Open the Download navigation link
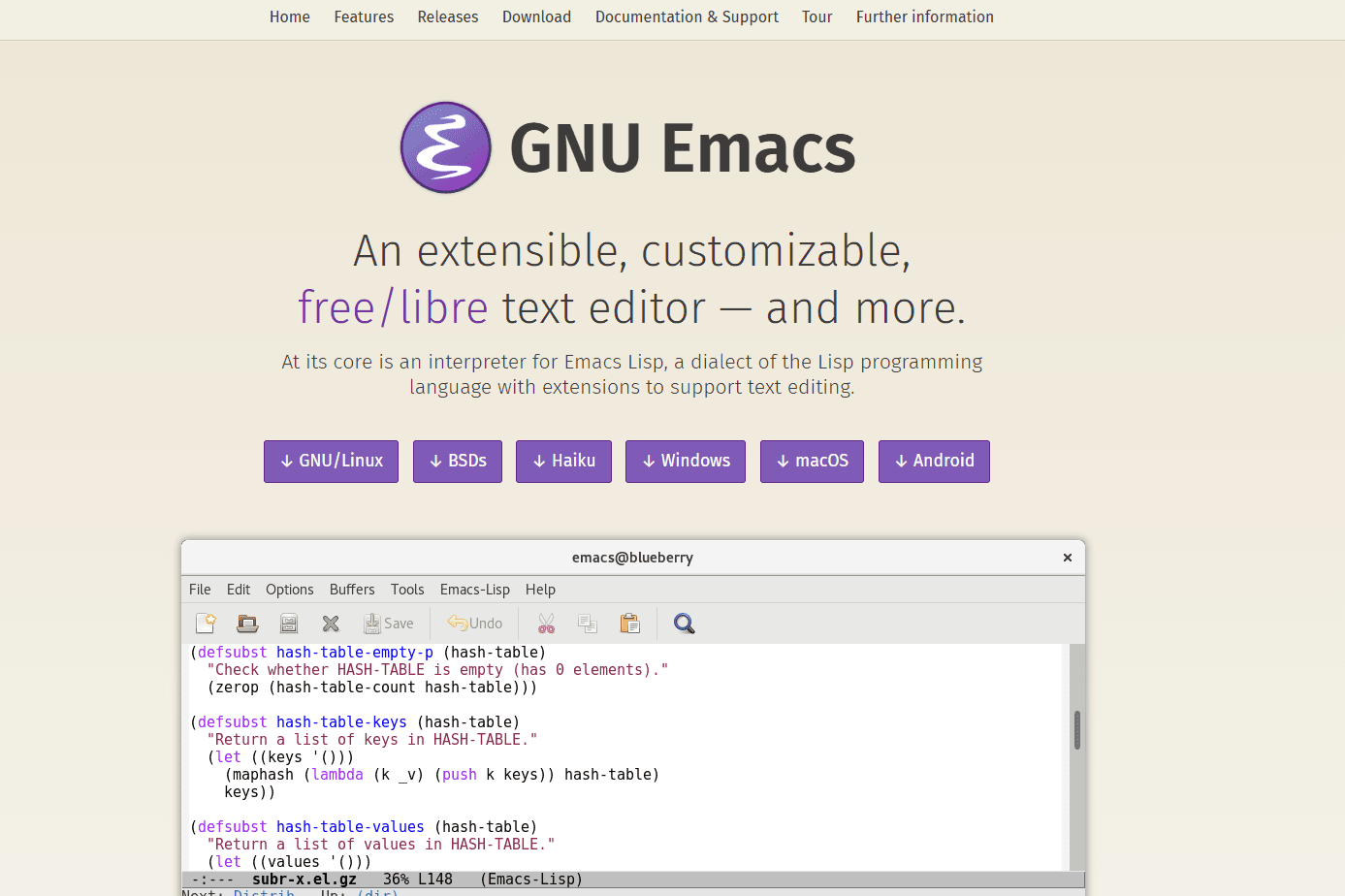 click(x=536, y=16)
